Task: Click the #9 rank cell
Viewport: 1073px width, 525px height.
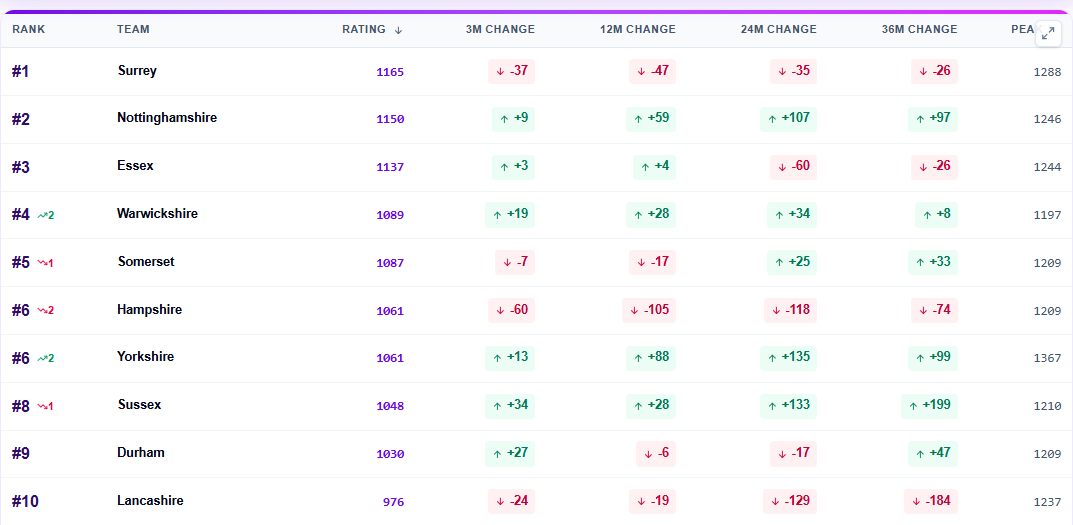Action: click(x=21, y=454)
